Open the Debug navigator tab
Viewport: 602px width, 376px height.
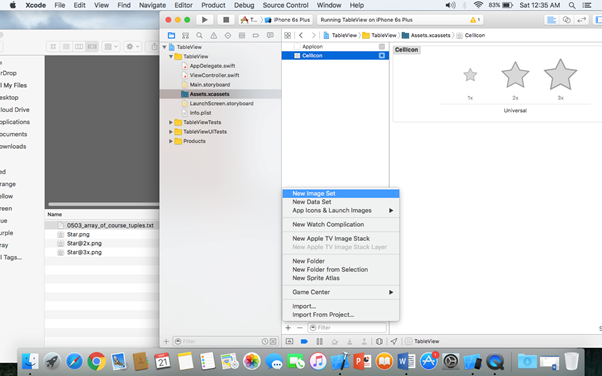pos(242,35)
